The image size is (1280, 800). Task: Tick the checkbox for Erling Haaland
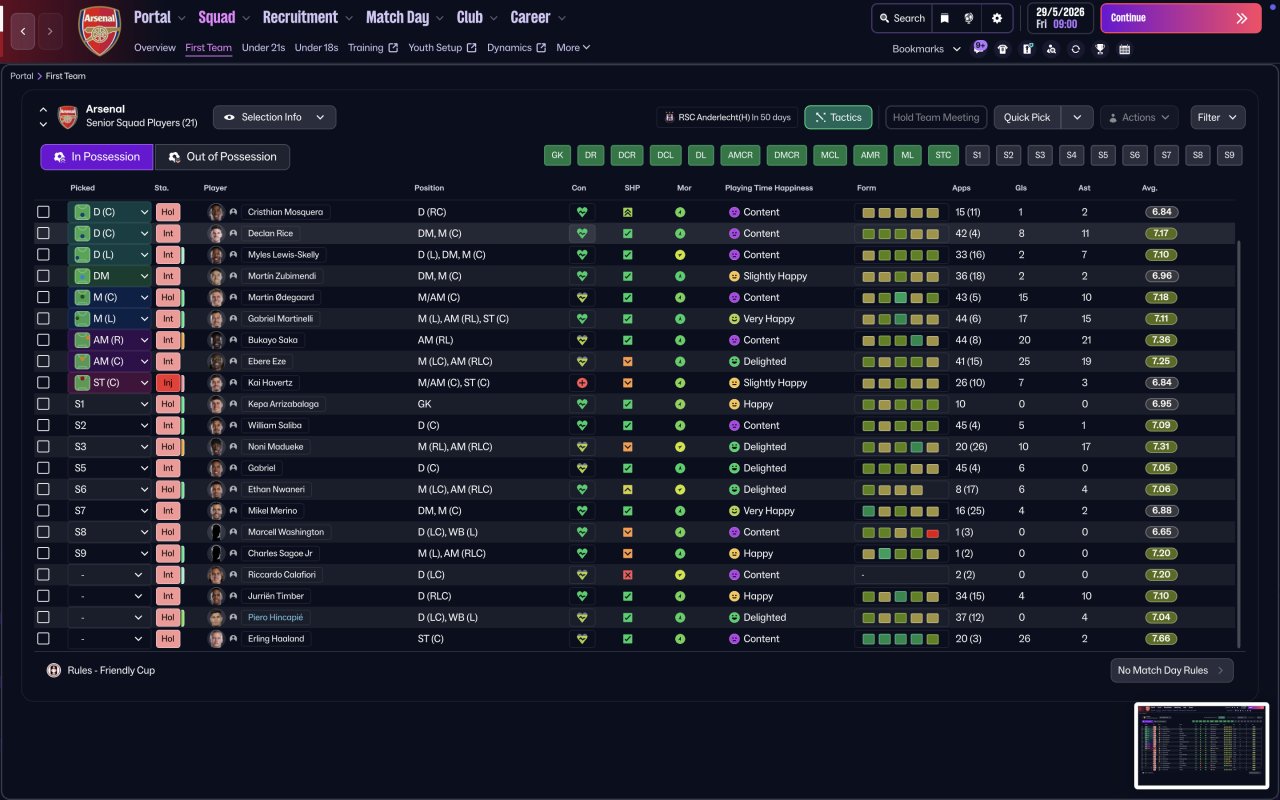[x=43, y=639]
